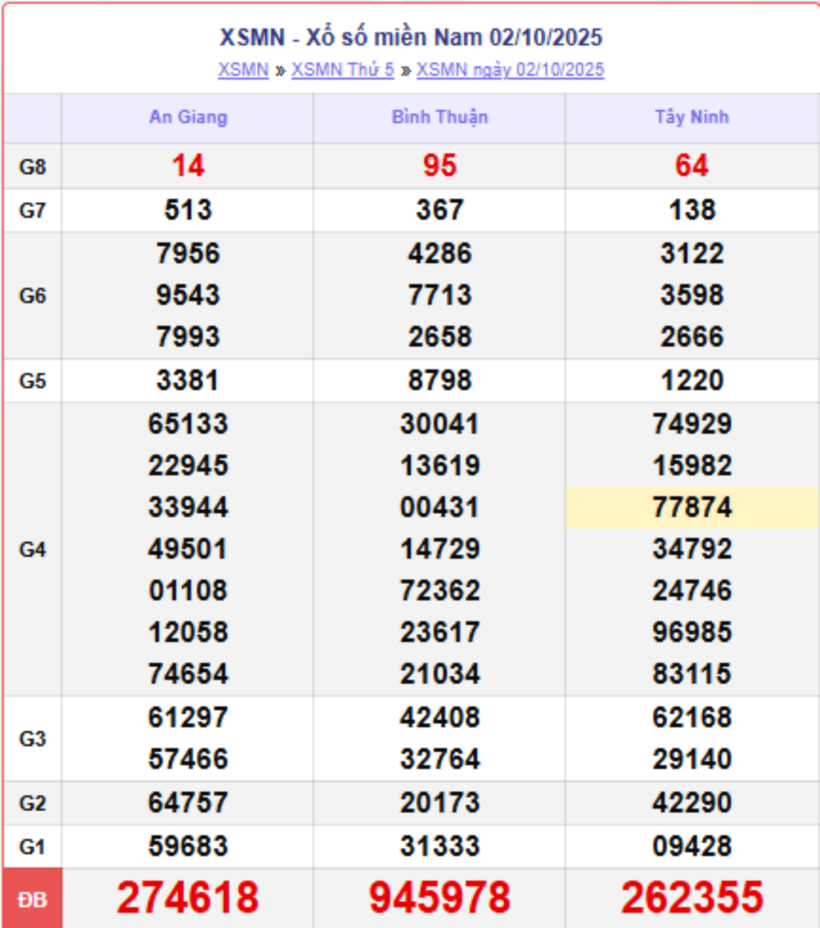Select G8 result 95 for Bình Thuận
This screenshot has height=928, width=820.
[x=440, y=166]
